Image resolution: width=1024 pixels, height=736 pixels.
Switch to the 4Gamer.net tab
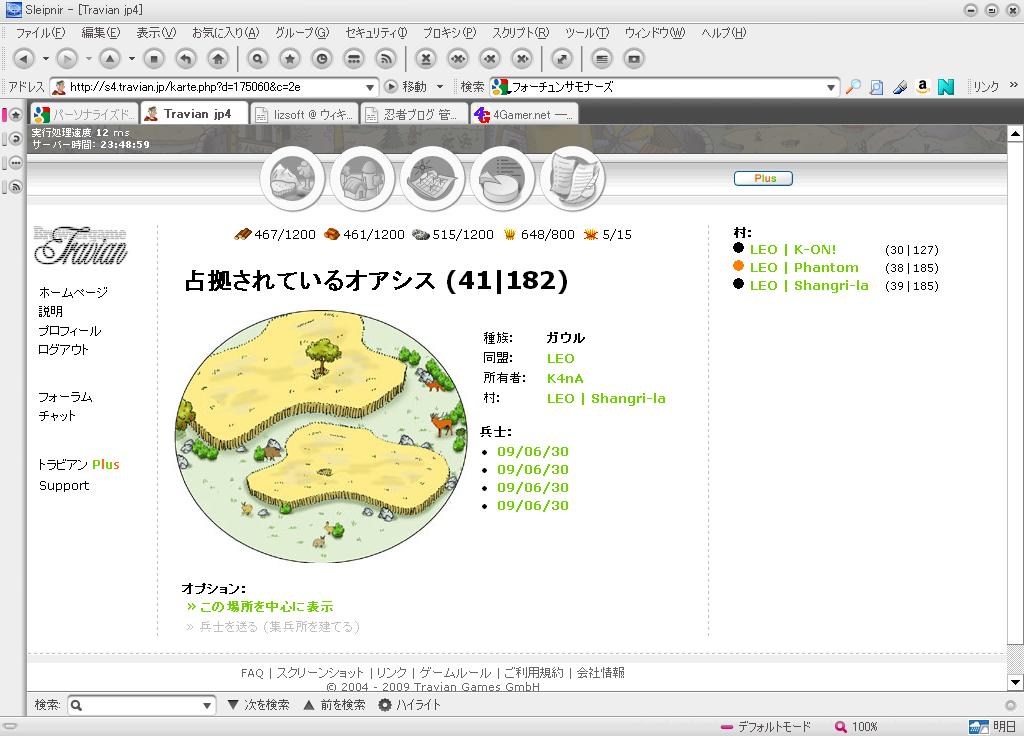(x=524, y=114)
